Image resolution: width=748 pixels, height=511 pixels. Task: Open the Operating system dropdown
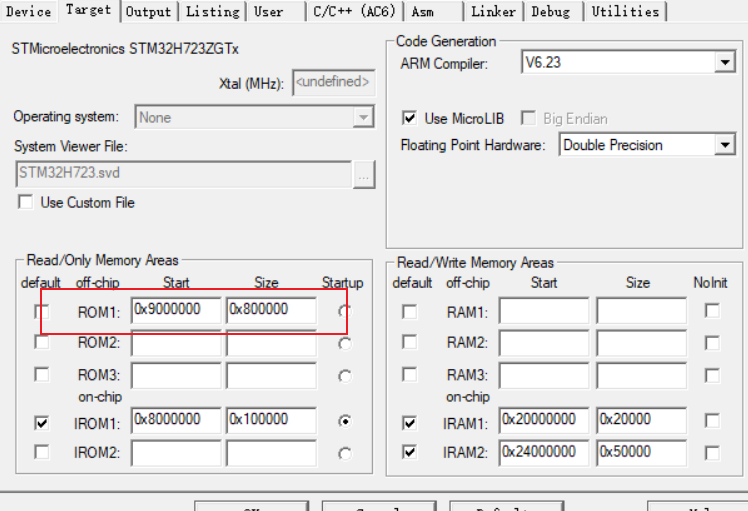point(363,117)
